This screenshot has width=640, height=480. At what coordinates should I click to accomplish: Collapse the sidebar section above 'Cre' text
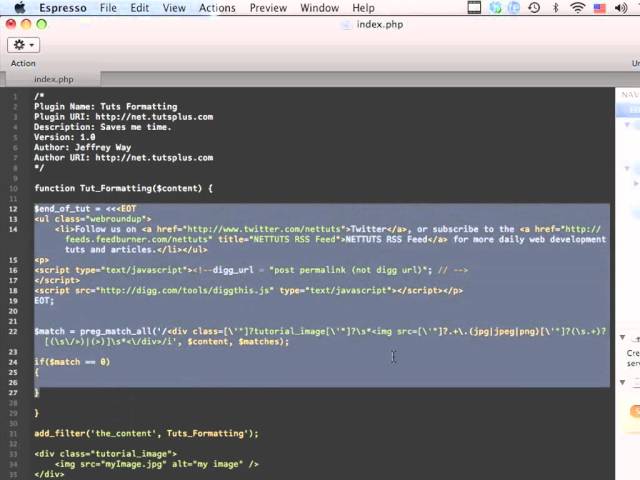[622, 337]
